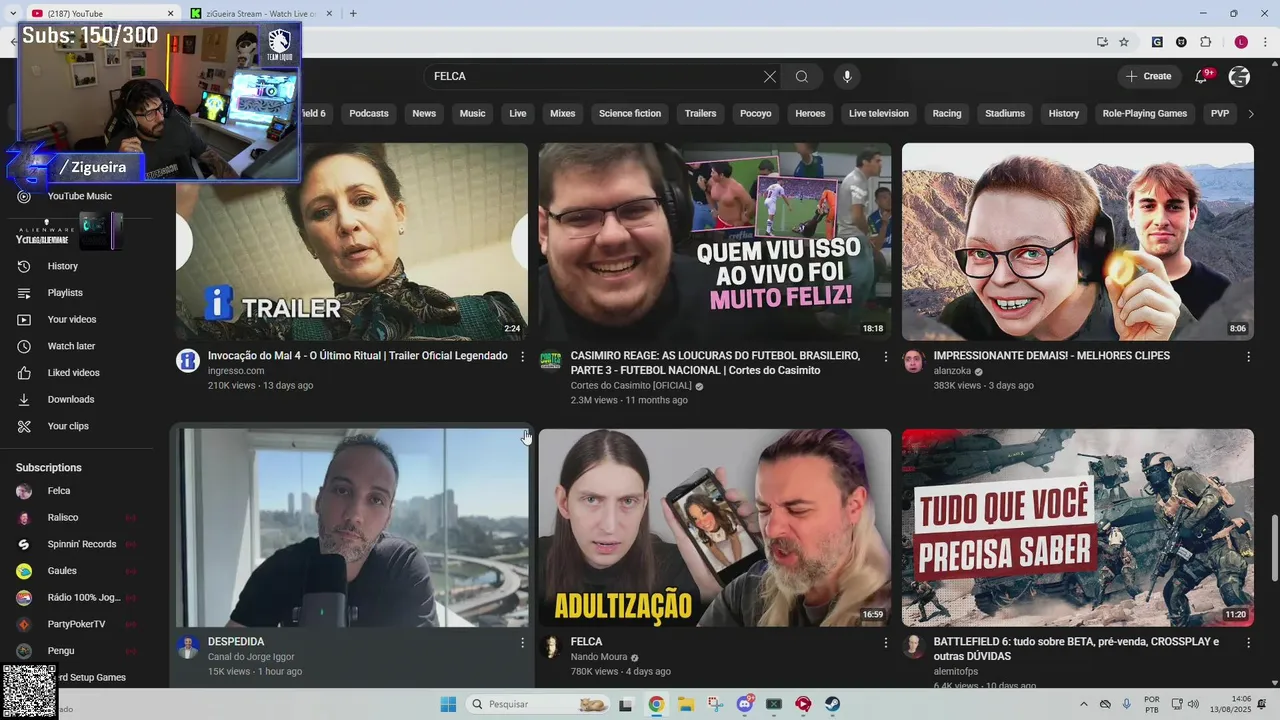This screenshot has width=1280, height=720.
Task: Open the alanzoka channel name link
Action: point(952,371)
